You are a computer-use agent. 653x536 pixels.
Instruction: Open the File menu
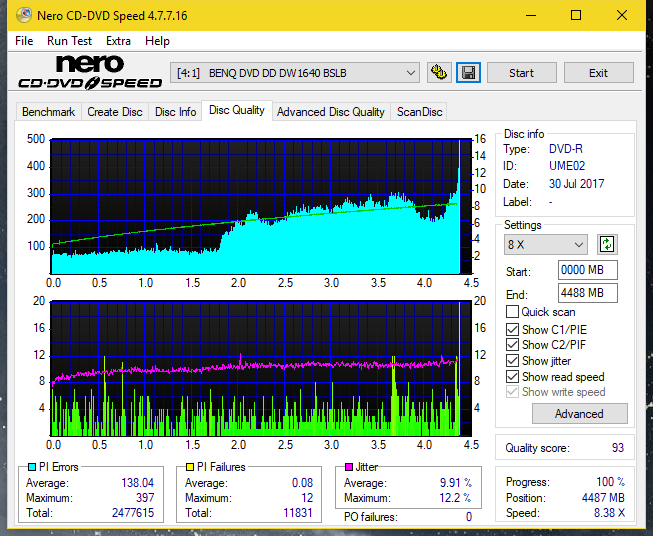24,41
